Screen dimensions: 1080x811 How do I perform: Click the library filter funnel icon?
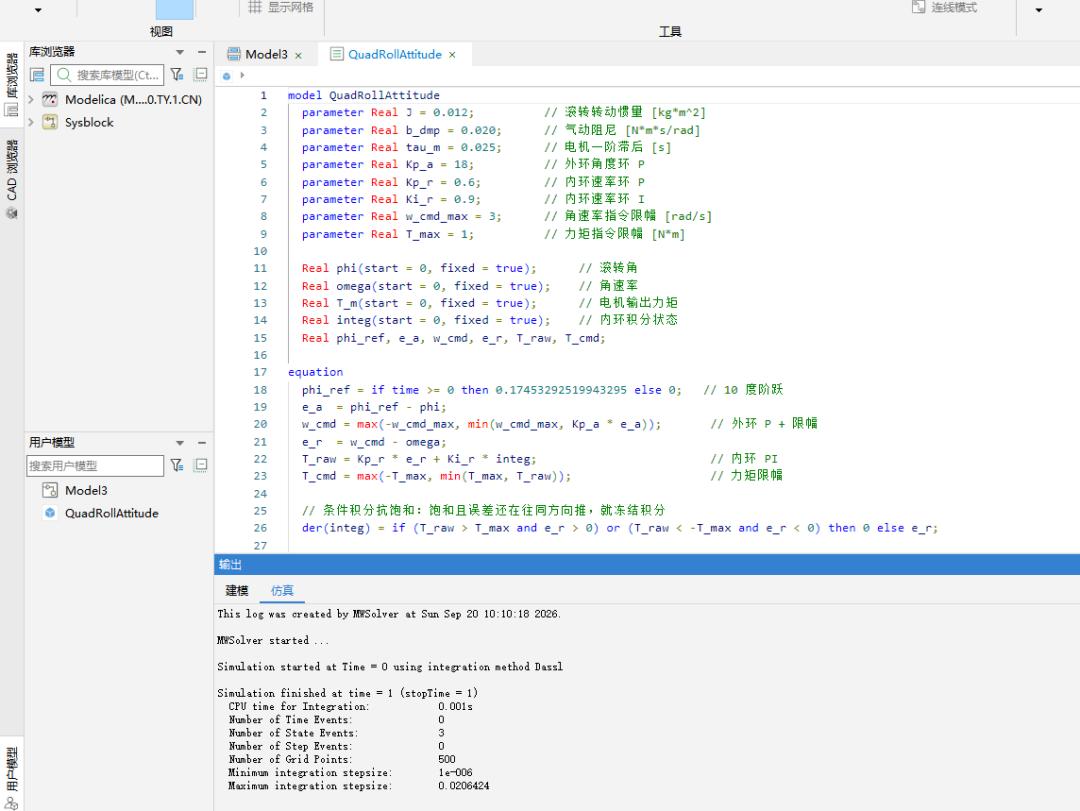click(177, 74)
